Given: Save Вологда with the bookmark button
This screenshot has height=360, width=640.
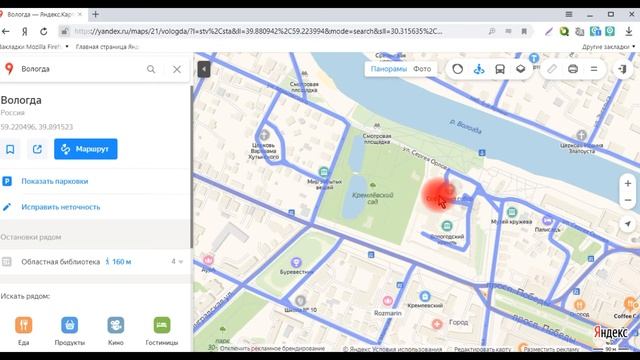Looking at the screenshot, I should pos(10,149).
